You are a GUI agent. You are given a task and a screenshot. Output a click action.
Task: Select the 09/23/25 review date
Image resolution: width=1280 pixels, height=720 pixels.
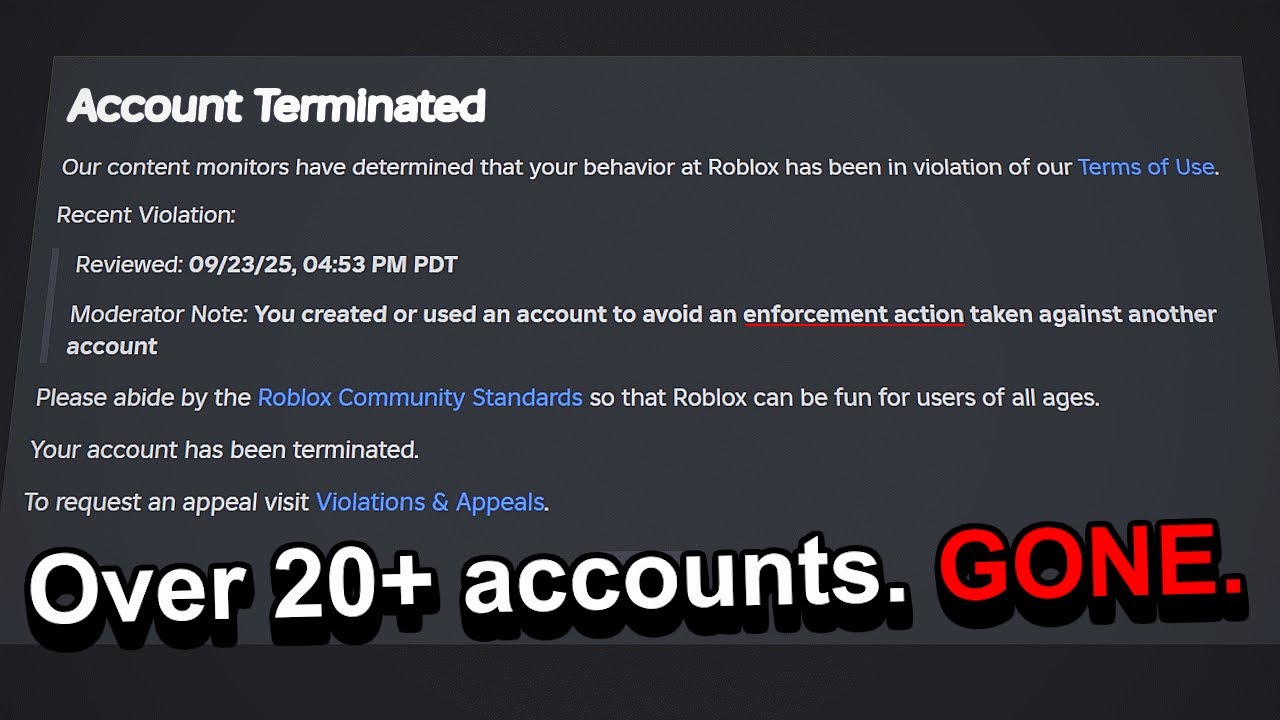(x=236, y=265)
